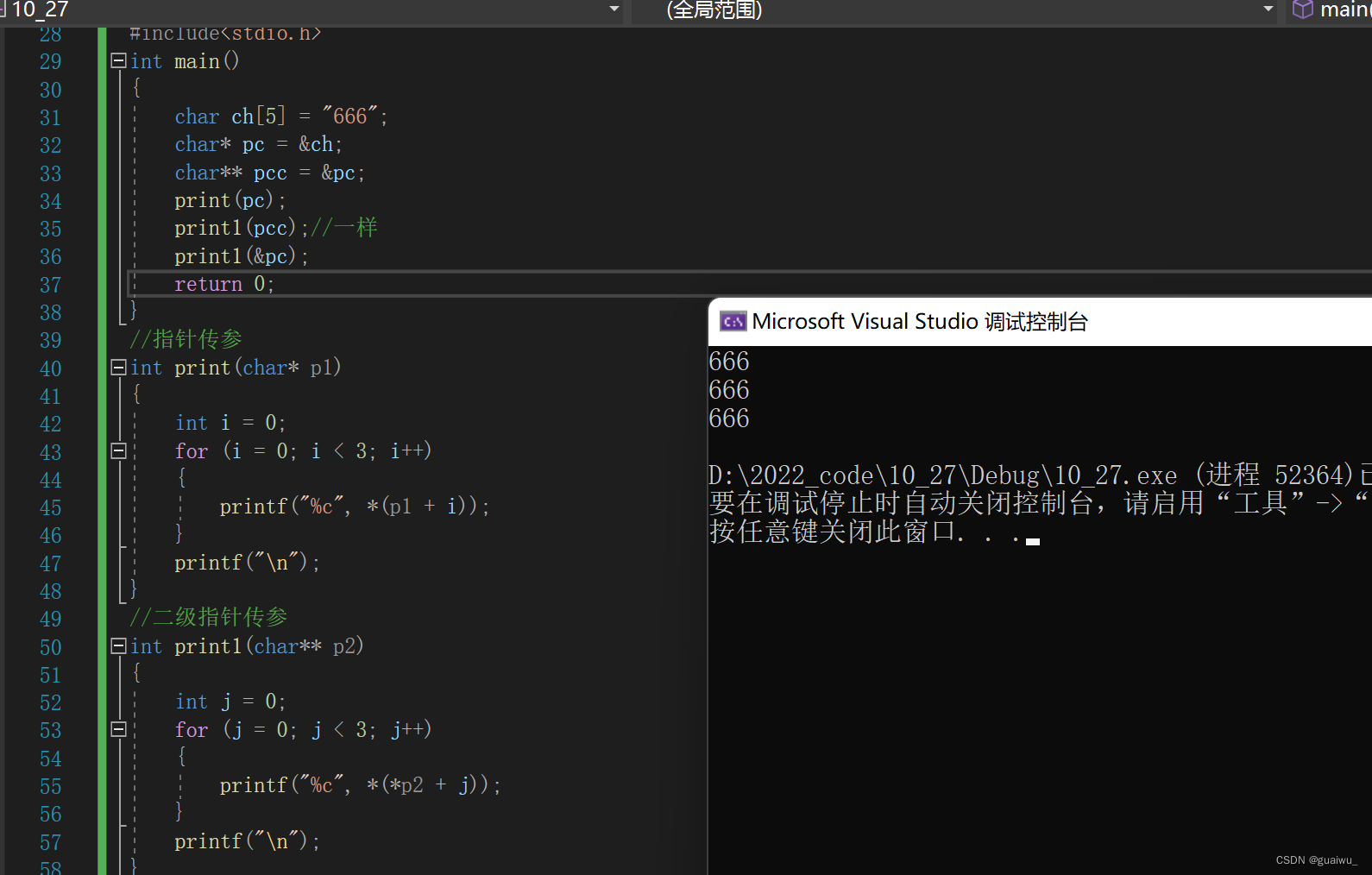Click line number 55 in the gutter
Viewport: 1372px width, 875px height.
(51, 786)
